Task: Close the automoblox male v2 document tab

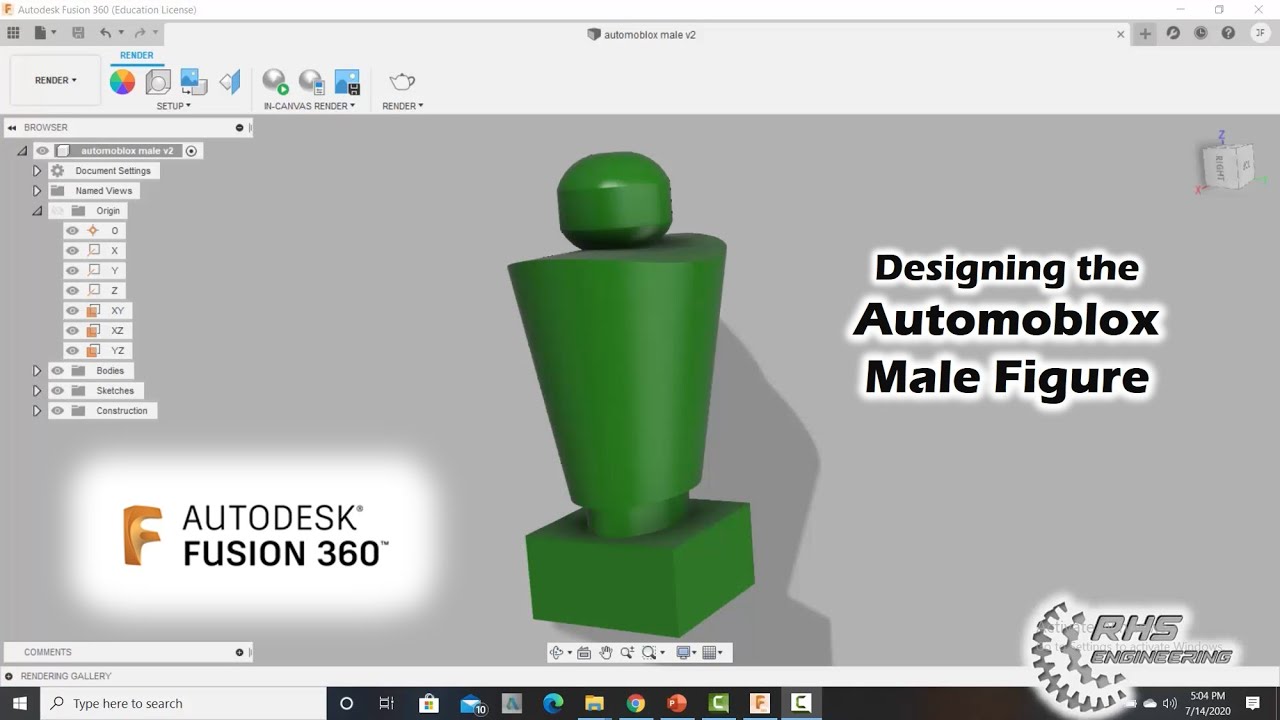Action: (1120, 34)
